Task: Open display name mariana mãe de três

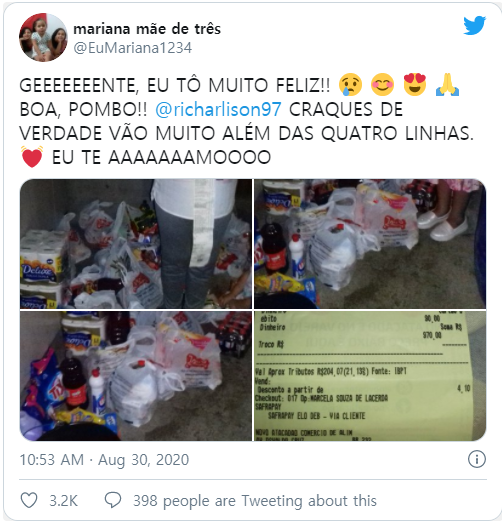Action: tap(147, 29)
